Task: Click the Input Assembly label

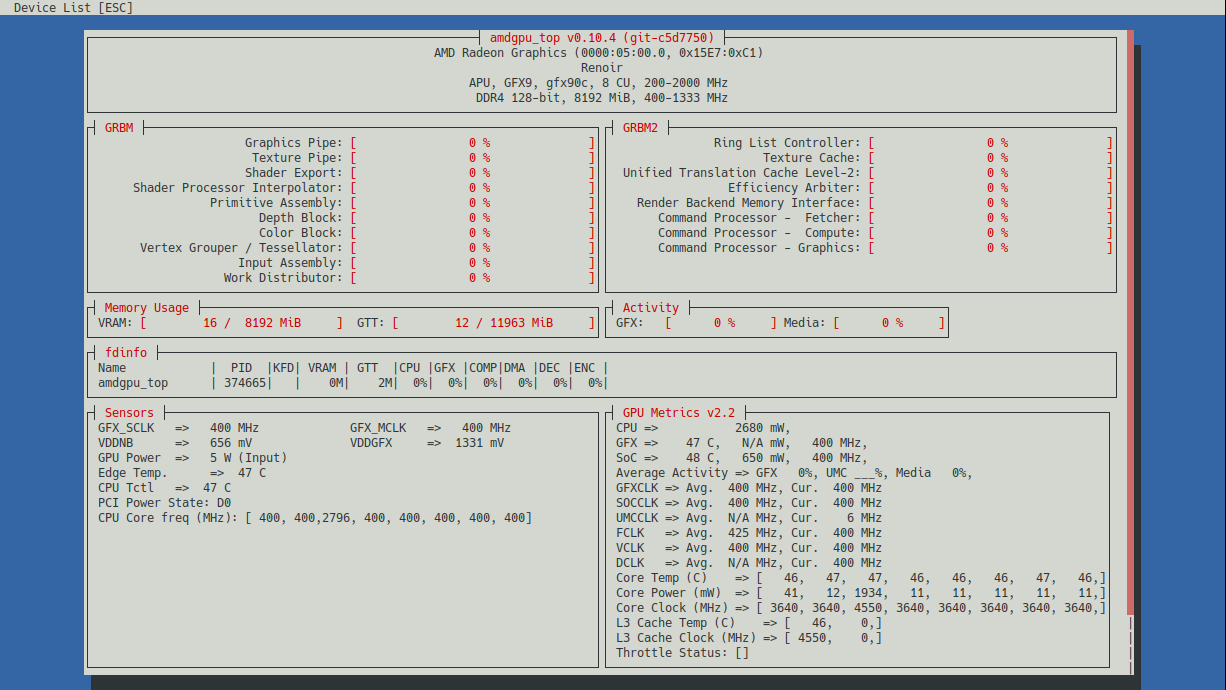Action: (290, 263)
